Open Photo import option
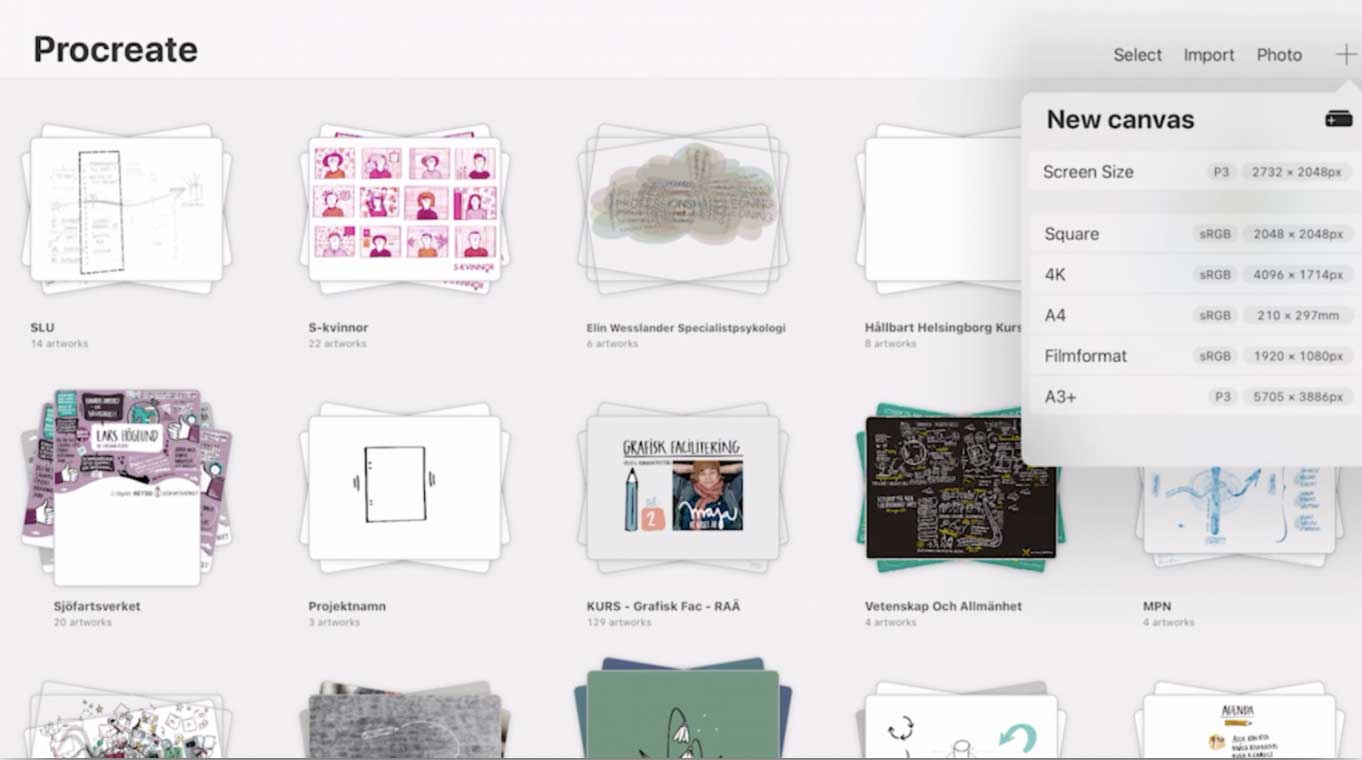The height and width of the screenshot is (760, 1362). pyautogui.click(x=1279, y=55)
